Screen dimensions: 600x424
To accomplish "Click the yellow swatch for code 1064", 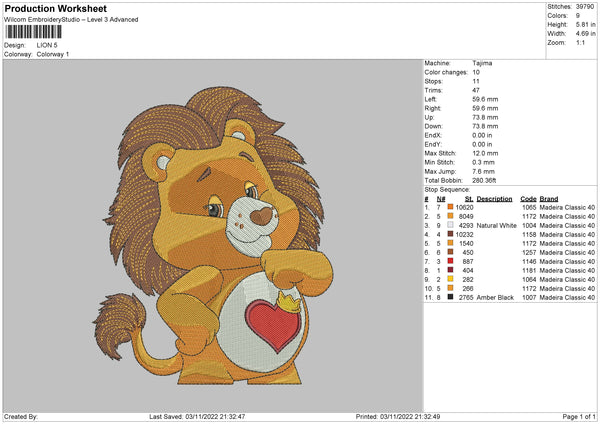I will coord(450,279).
